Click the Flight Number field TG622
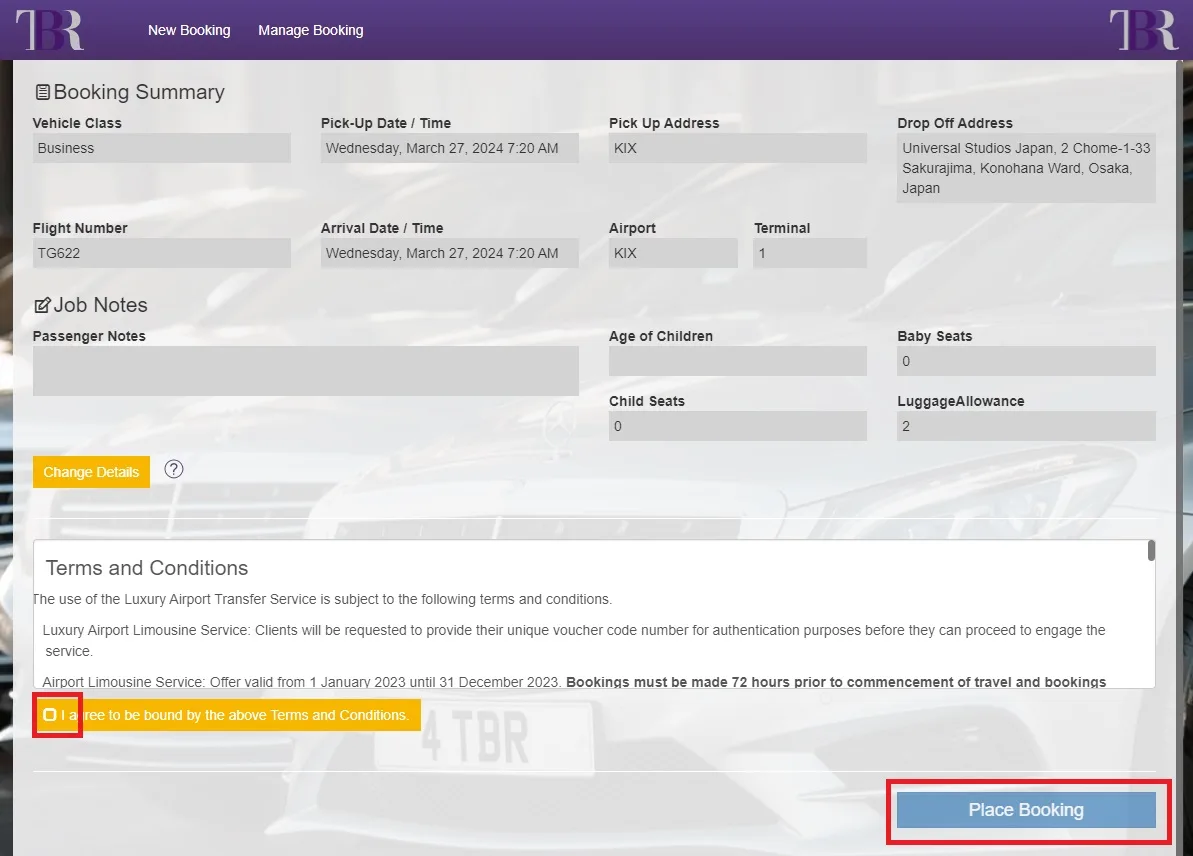The width and height of the screenshot is (1193, 856). pyautogui.click(x=161, y=253)
